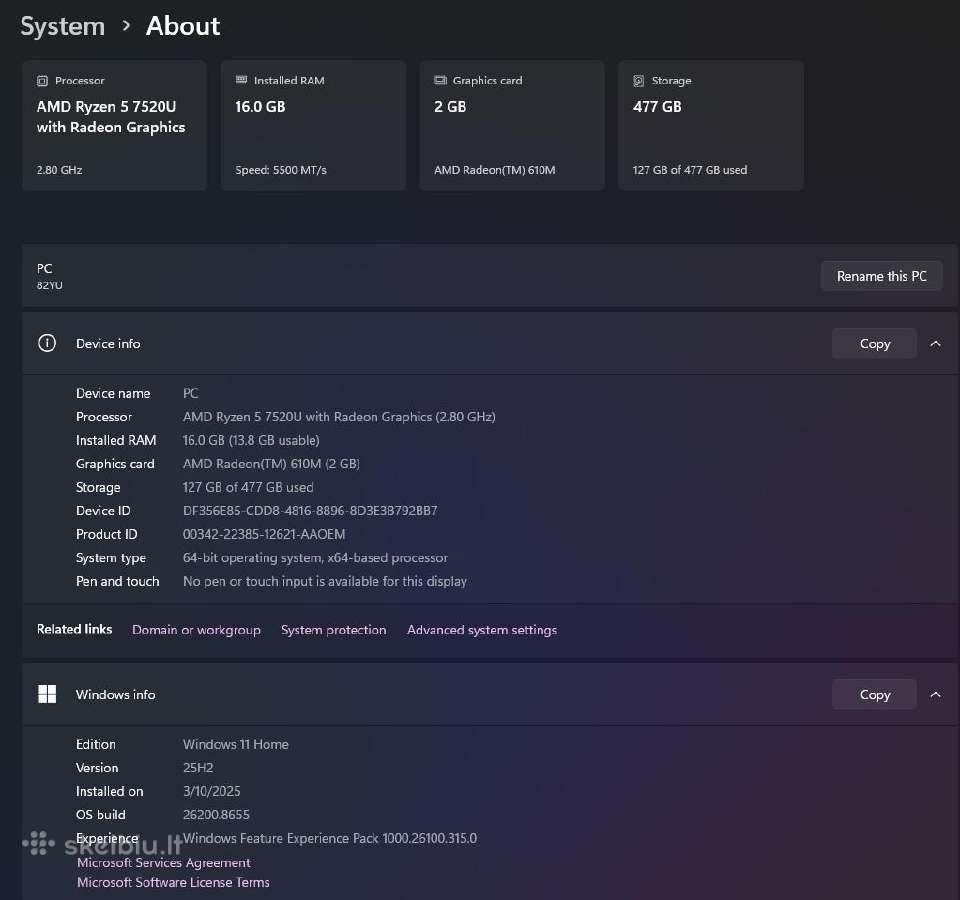Click the version value 25H2
This screenshot has width=960, height=900.
(x=198, y=768)
